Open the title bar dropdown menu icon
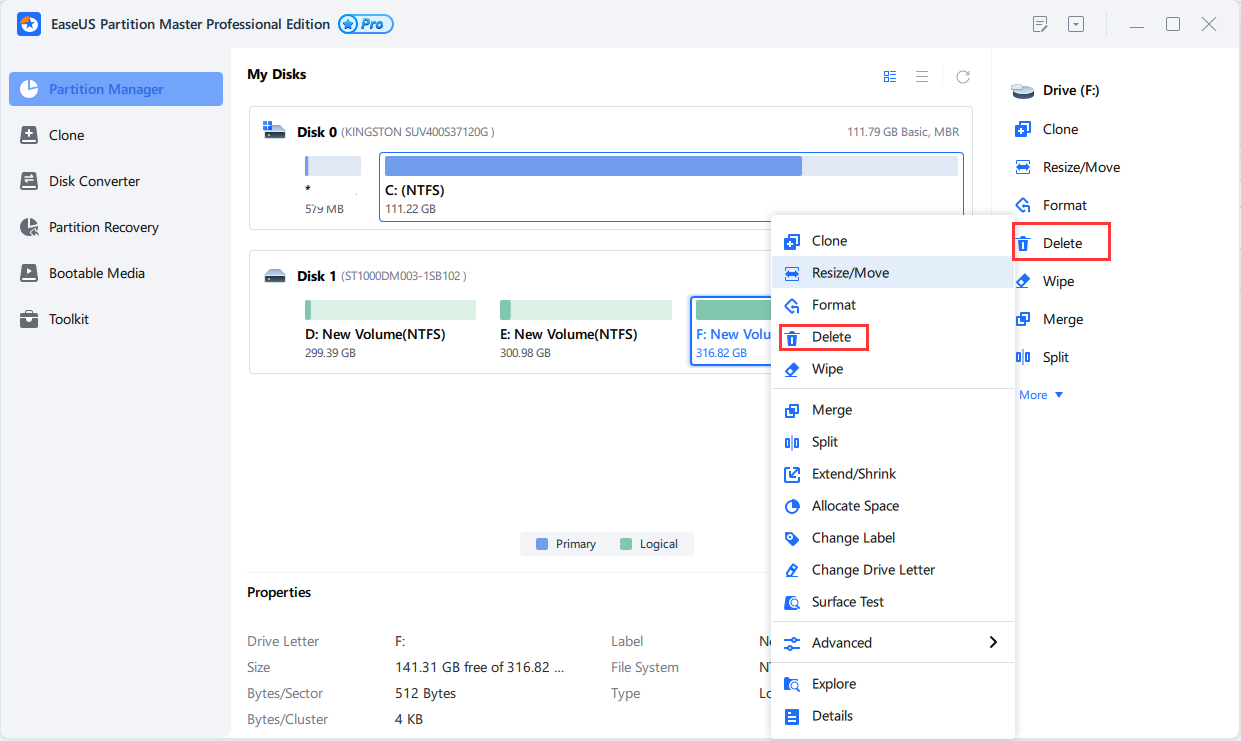 pos(1075,24)
